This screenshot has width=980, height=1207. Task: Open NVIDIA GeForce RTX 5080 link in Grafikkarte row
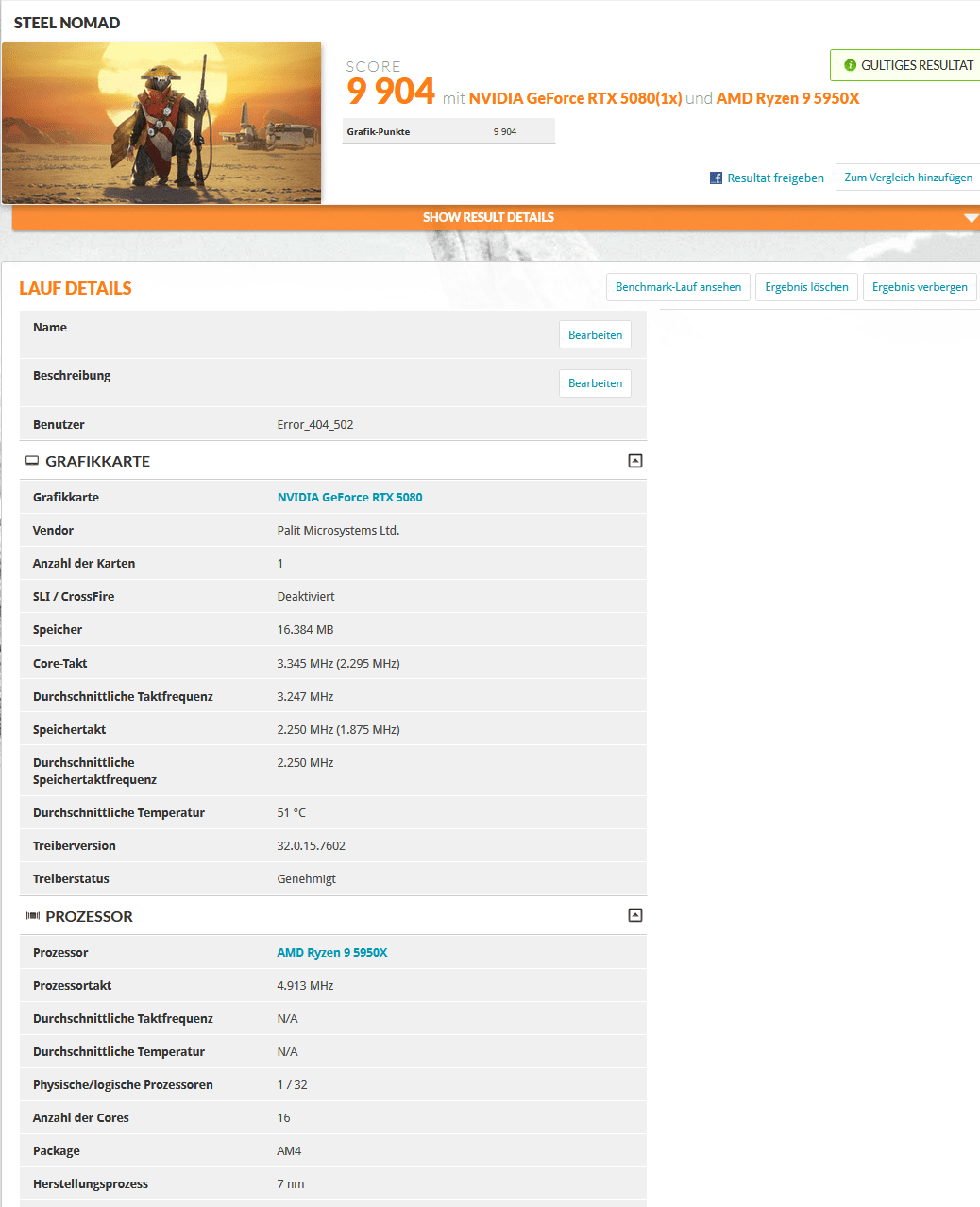coord(349,497)
